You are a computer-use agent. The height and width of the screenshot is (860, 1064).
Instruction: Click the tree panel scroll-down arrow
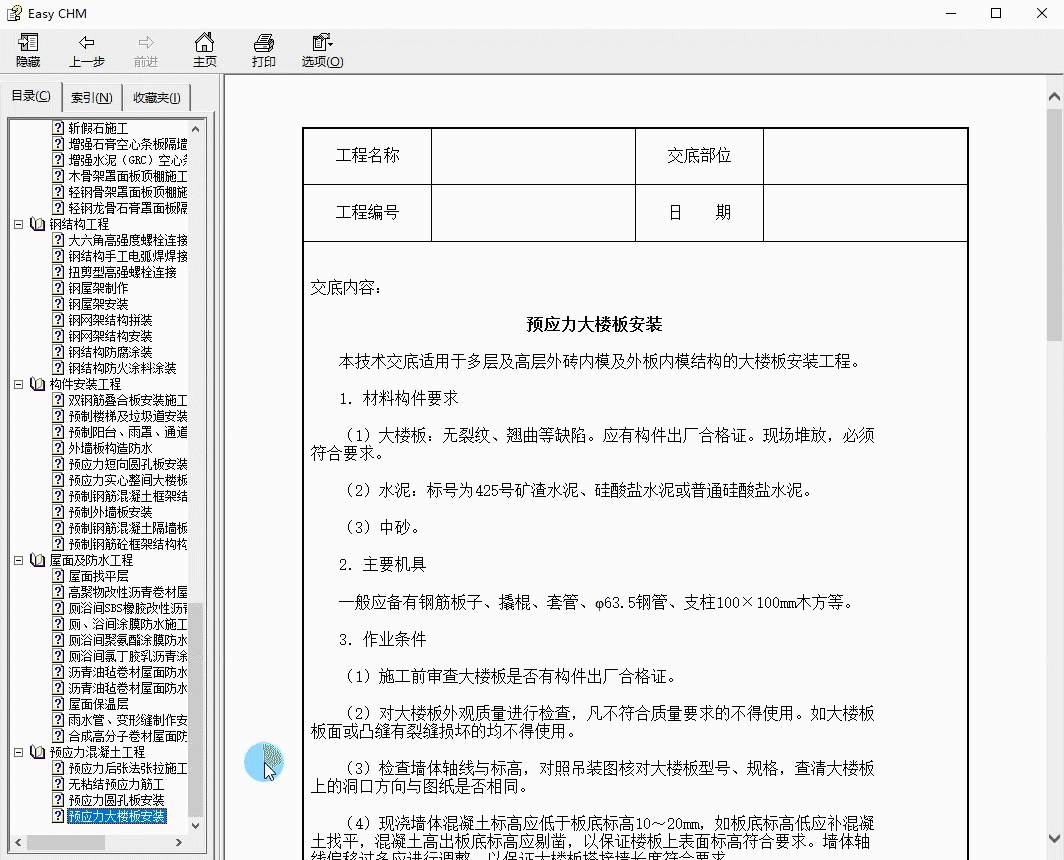coord(195,825)
